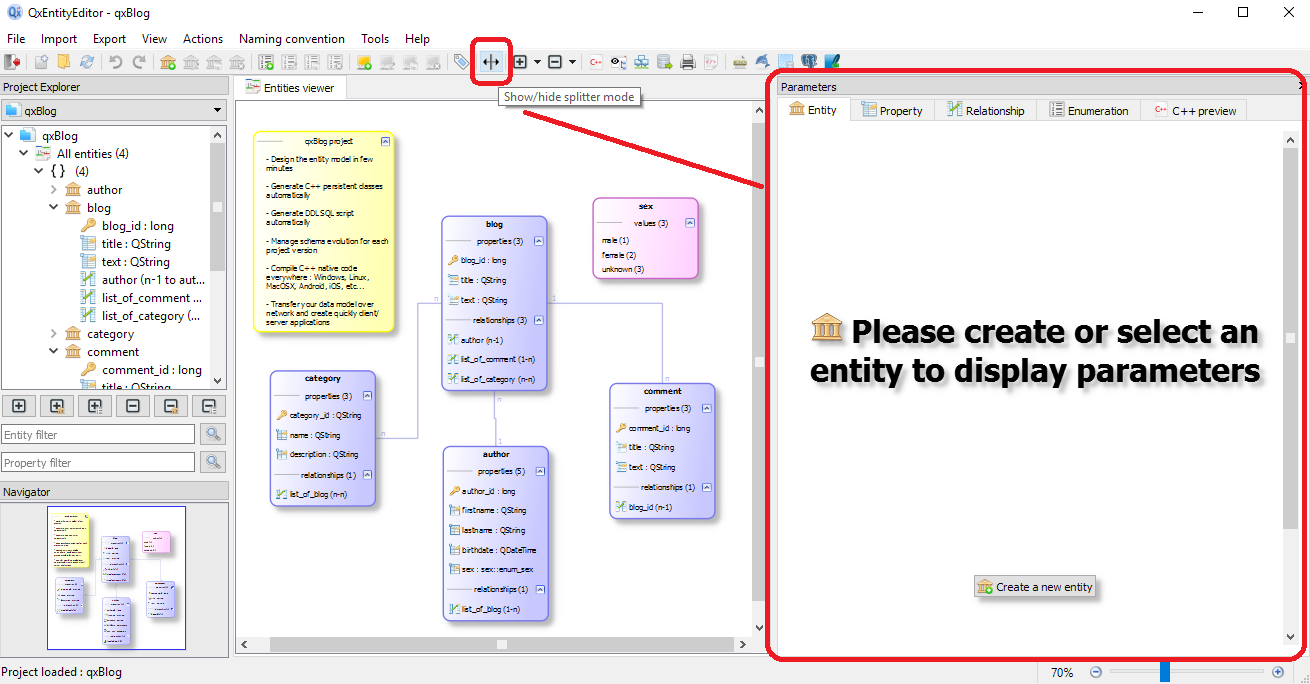The height and width of the screenshot is (684, 1310).
Task: Collapse the sex enumeration values section
Action: click(689, 223)
